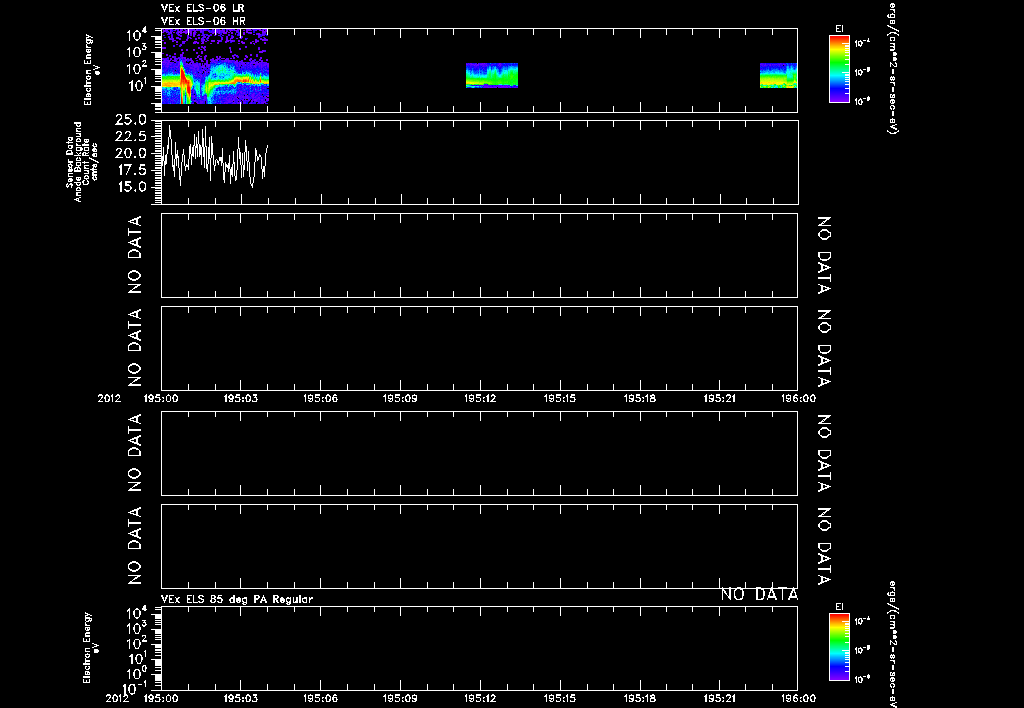Screen dimensions: 1024x708
Task: Click the horizontal 'NO DATA' text above the bottom panel
Action: coord(759,594)
